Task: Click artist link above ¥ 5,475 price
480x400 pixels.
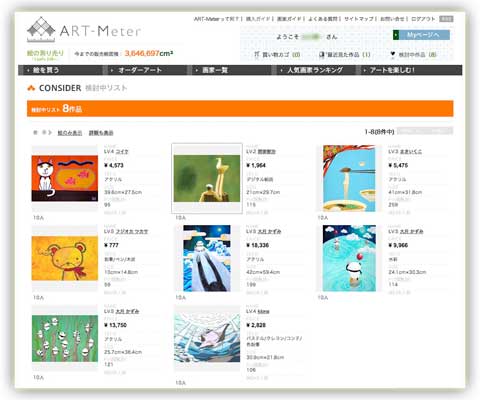Action: coord(411,152)
